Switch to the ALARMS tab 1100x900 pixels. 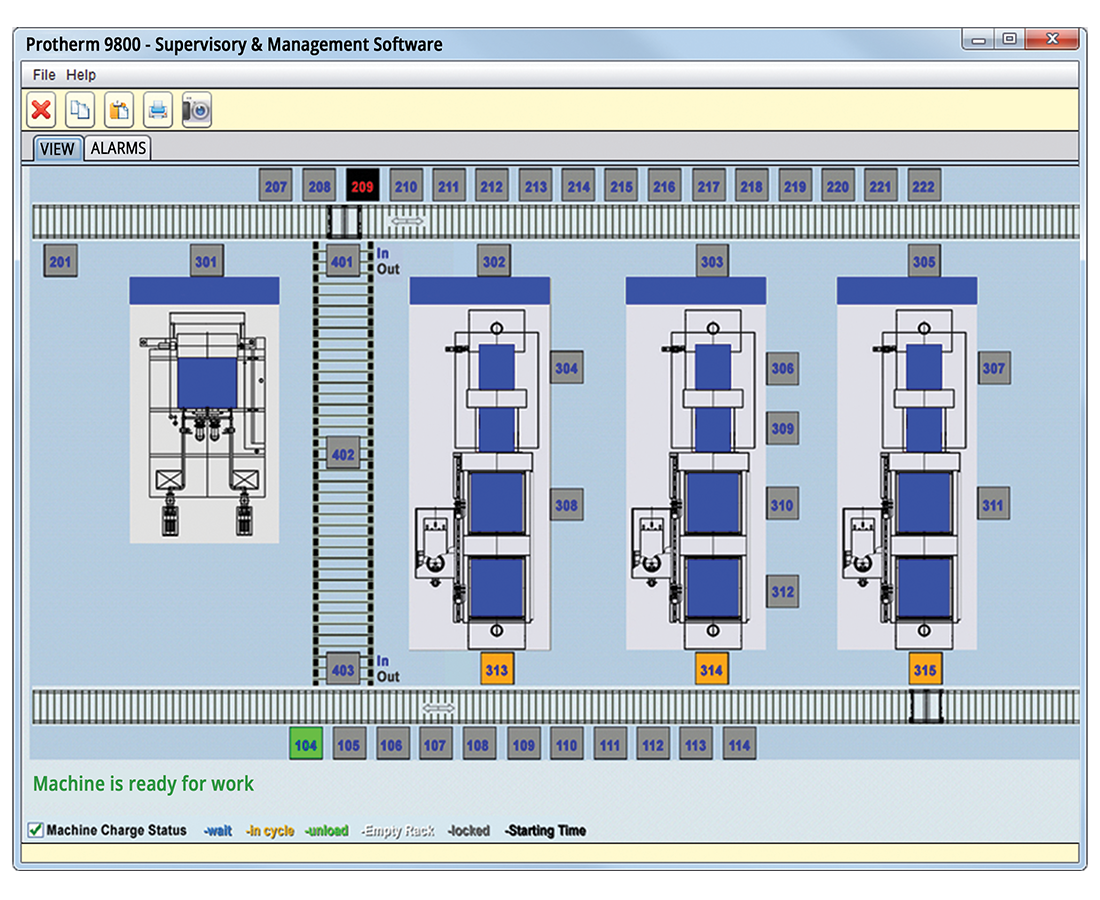point(118,148)
